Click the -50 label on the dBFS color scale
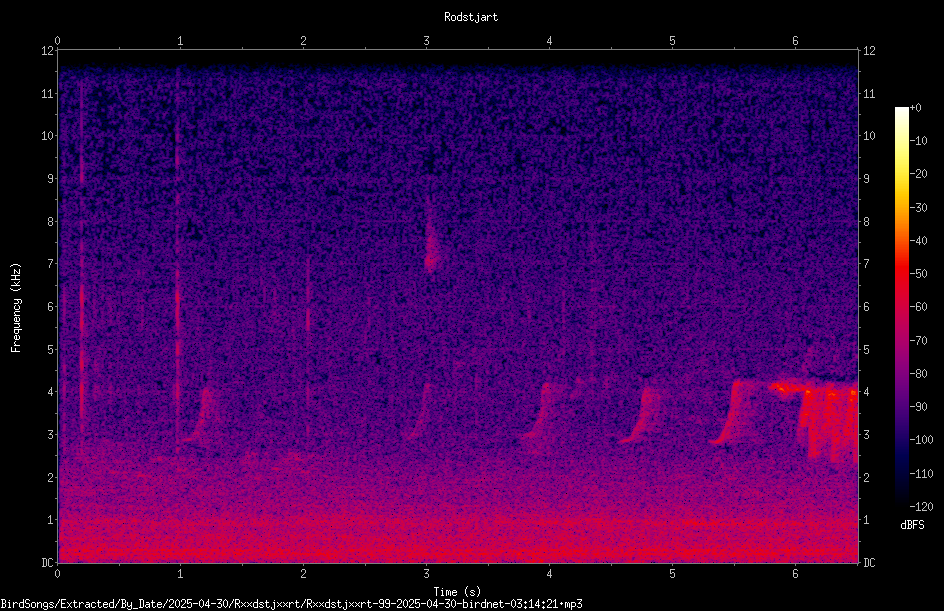The height and width of the screenshot is (611, 944). (919, 274)
